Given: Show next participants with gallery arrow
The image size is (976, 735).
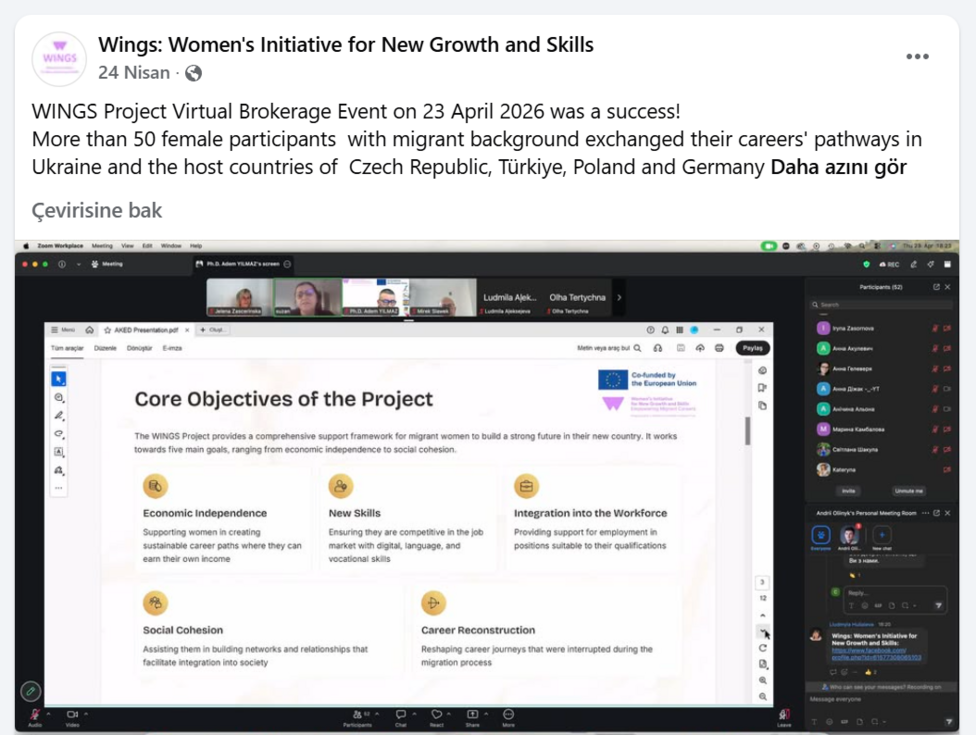Looking at the screenshot, I should tap(619, 297).
